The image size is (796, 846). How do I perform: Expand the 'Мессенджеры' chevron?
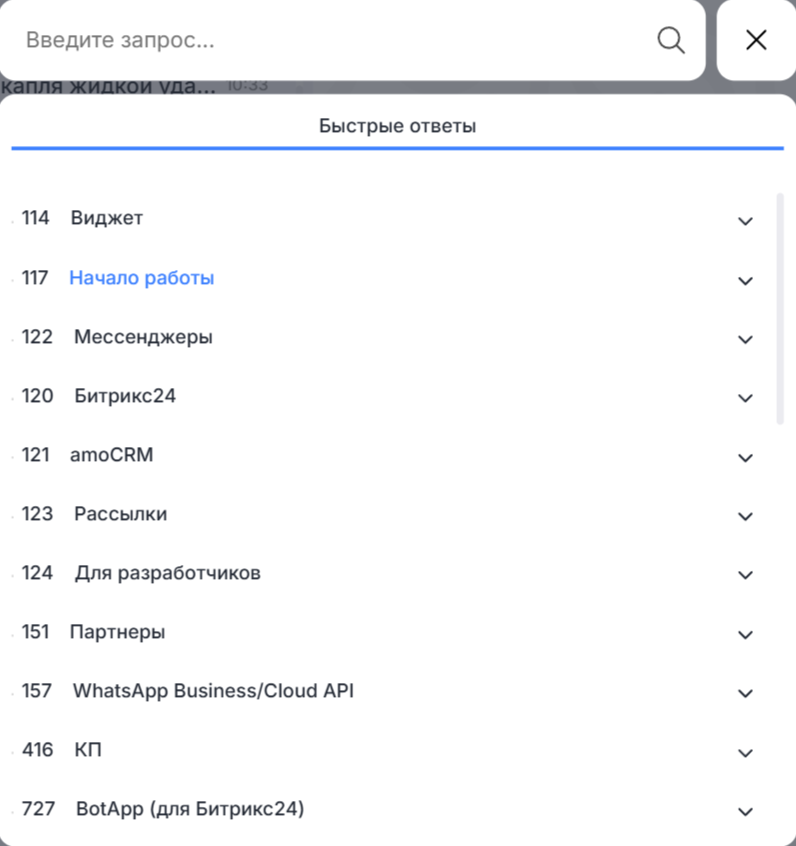(744, 339)
